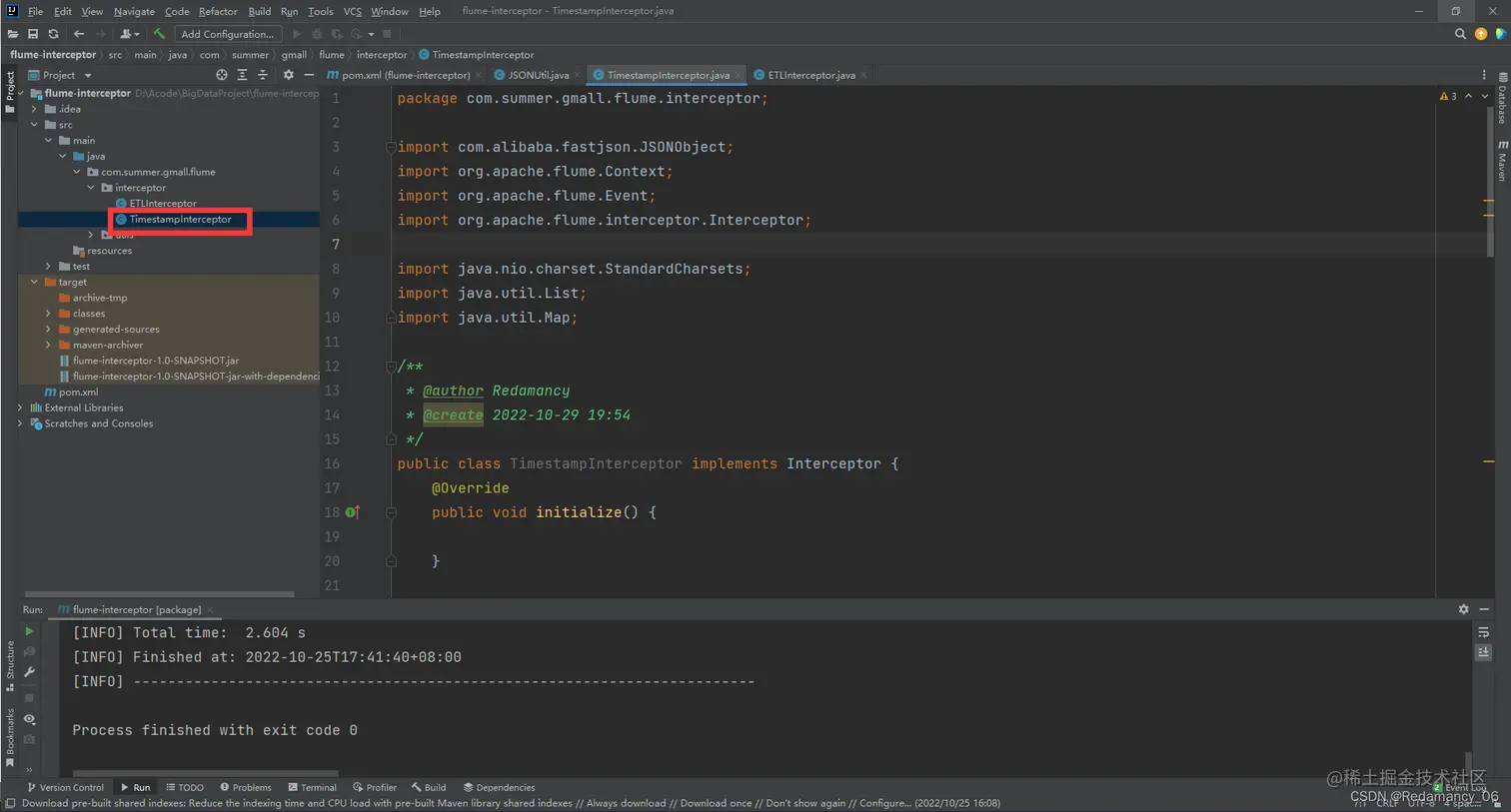Click the Build project hammer icon
This screenshot has width=1511, height=812.
(159, 34)
